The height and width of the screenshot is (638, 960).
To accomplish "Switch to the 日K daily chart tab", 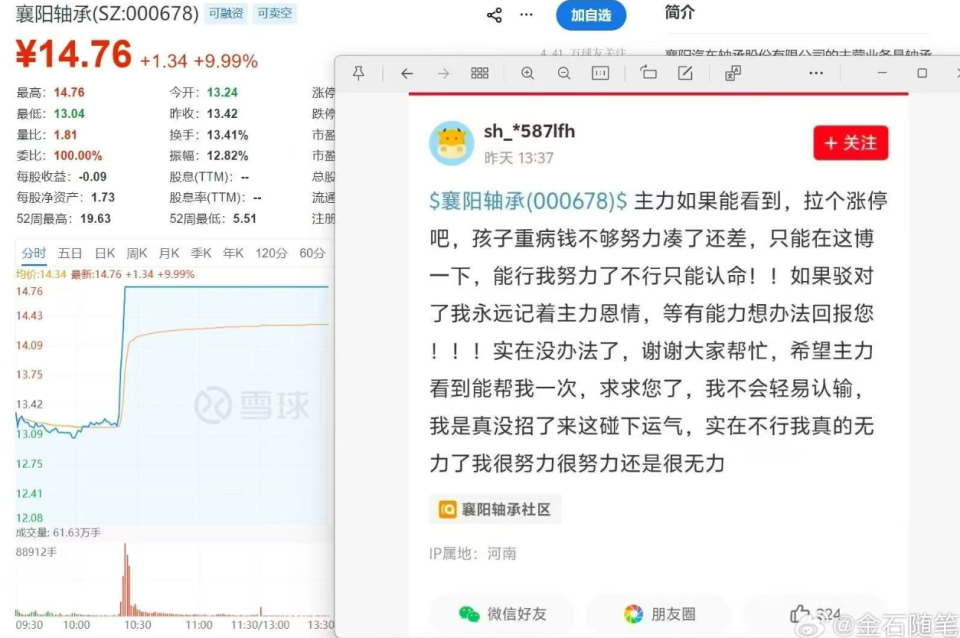I will (104, 252).
